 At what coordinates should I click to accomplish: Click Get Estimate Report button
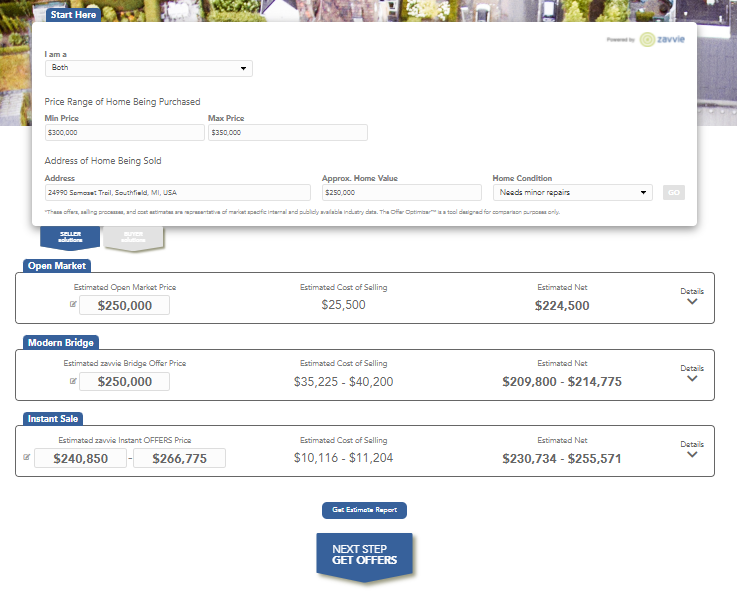point(364,510)
